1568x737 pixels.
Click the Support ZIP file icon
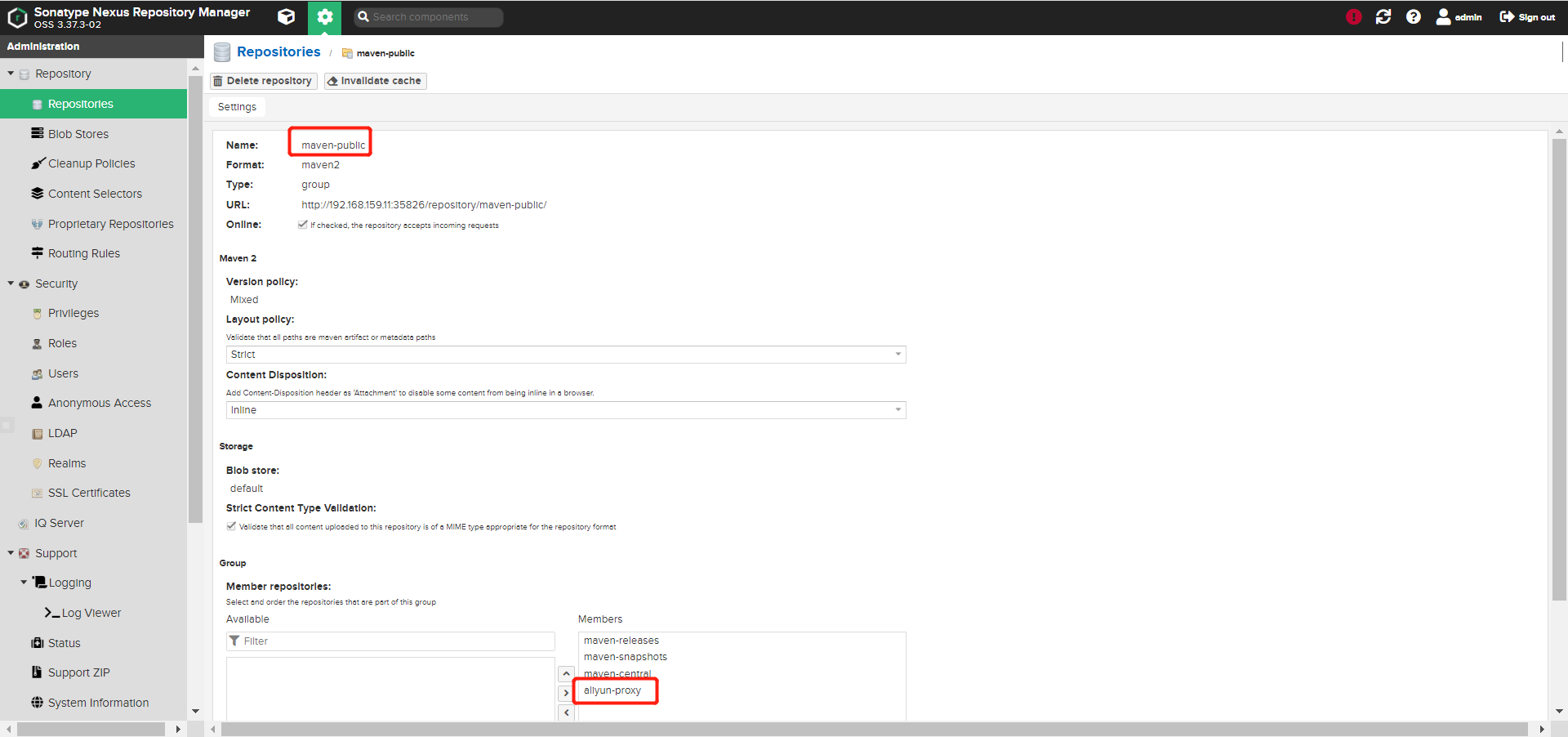click(x=37, y=672)
